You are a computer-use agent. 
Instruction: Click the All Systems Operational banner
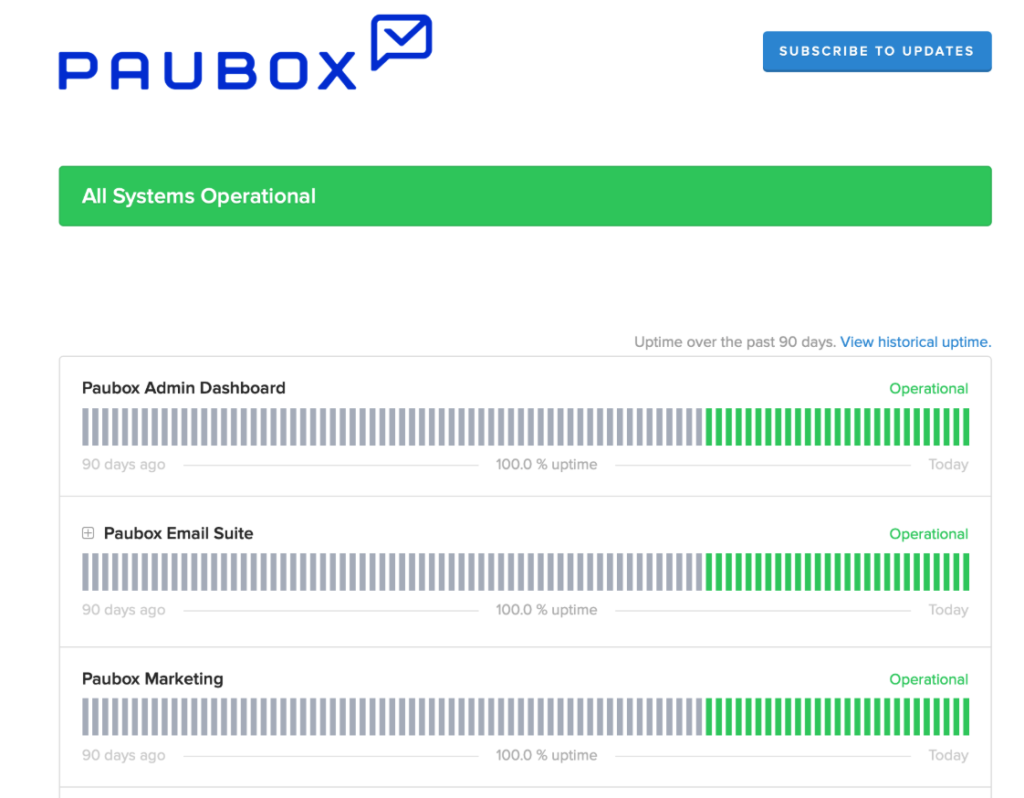click(x=525, y=196)
